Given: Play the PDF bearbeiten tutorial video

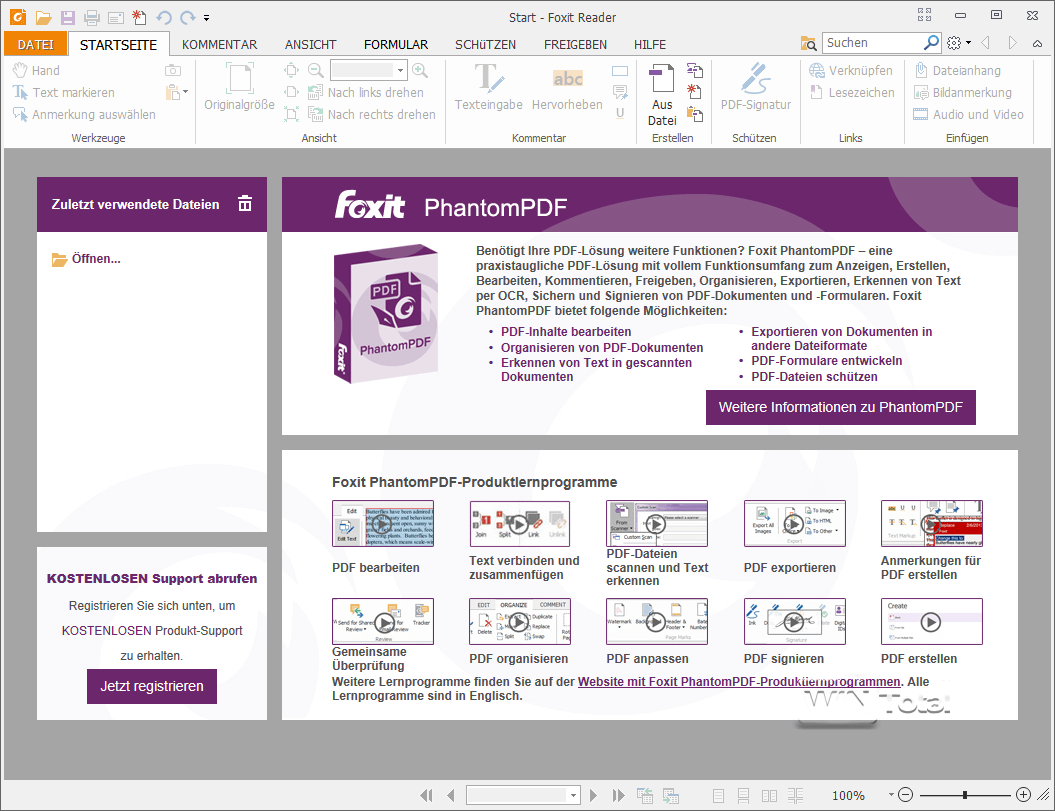Looking at the screenshot, I should [382, 524].
